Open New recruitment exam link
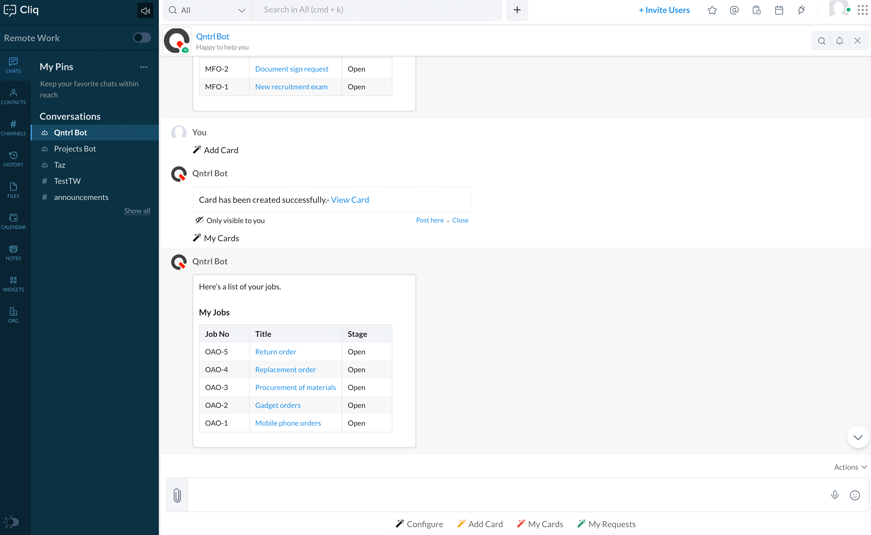Screen dimensions: 871x535 click(x=291, y=87)
